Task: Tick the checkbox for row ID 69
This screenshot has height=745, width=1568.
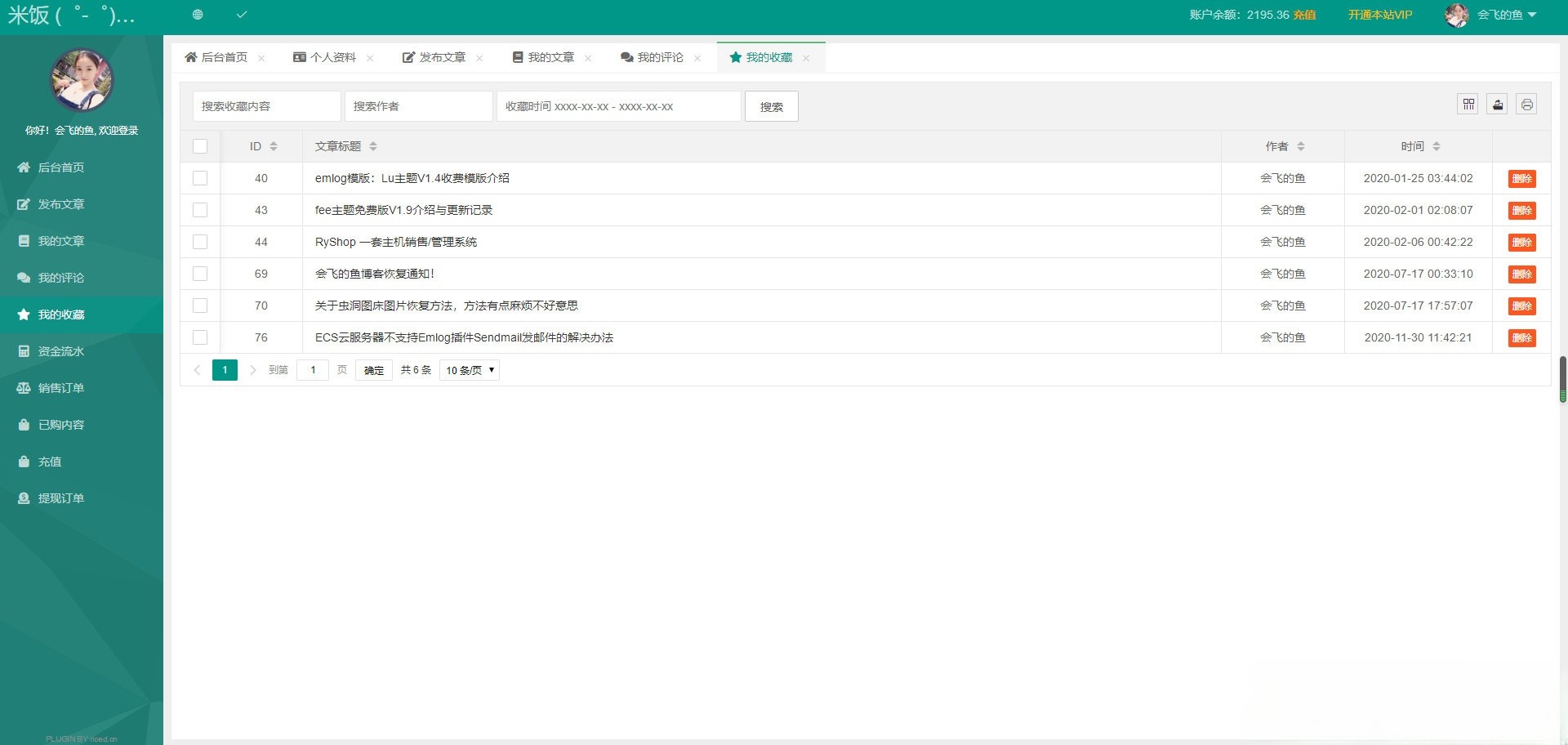Action: tap(200, 274)
